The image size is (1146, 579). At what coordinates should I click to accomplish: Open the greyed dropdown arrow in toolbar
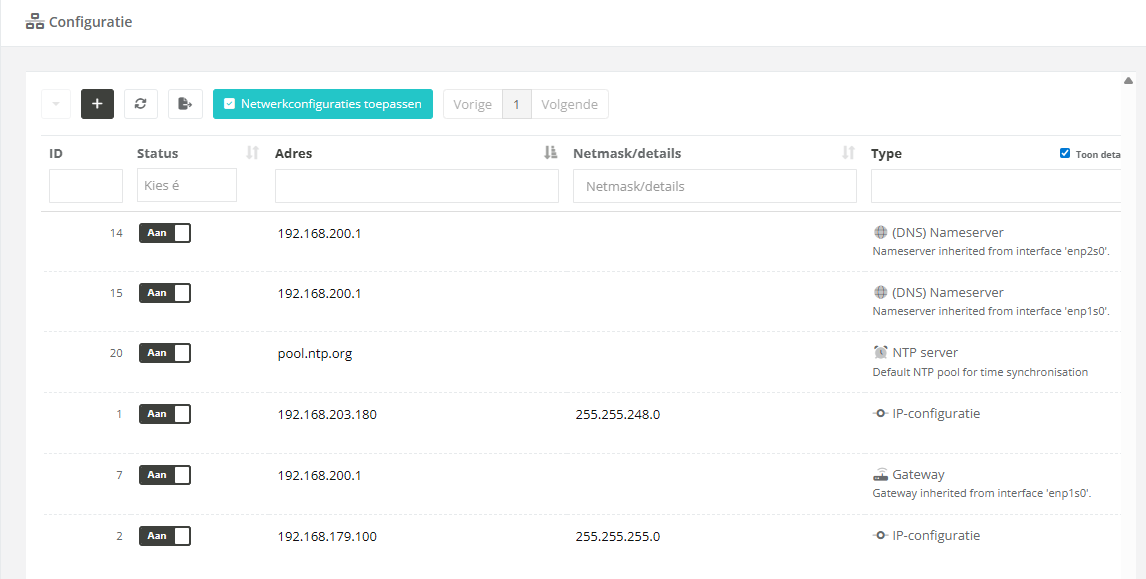point(56,104)
